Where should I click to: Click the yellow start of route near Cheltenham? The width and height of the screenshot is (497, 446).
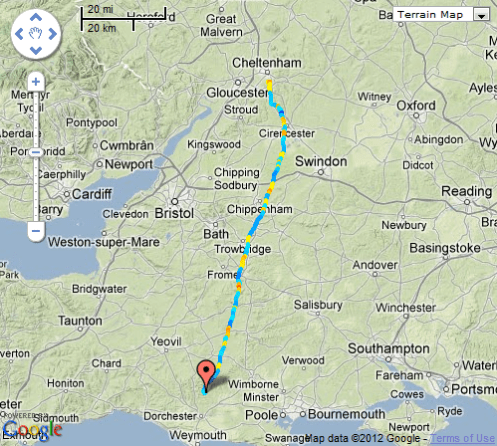[x=269, y=85]
